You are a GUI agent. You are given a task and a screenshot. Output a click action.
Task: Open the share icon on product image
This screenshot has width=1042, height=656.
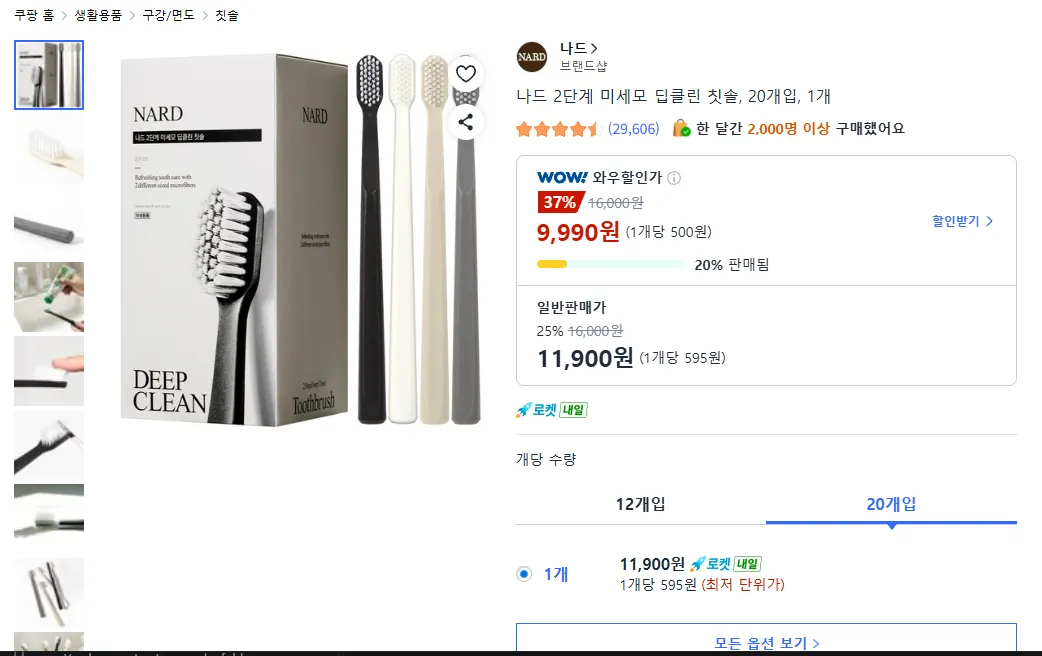click(466, 122)
